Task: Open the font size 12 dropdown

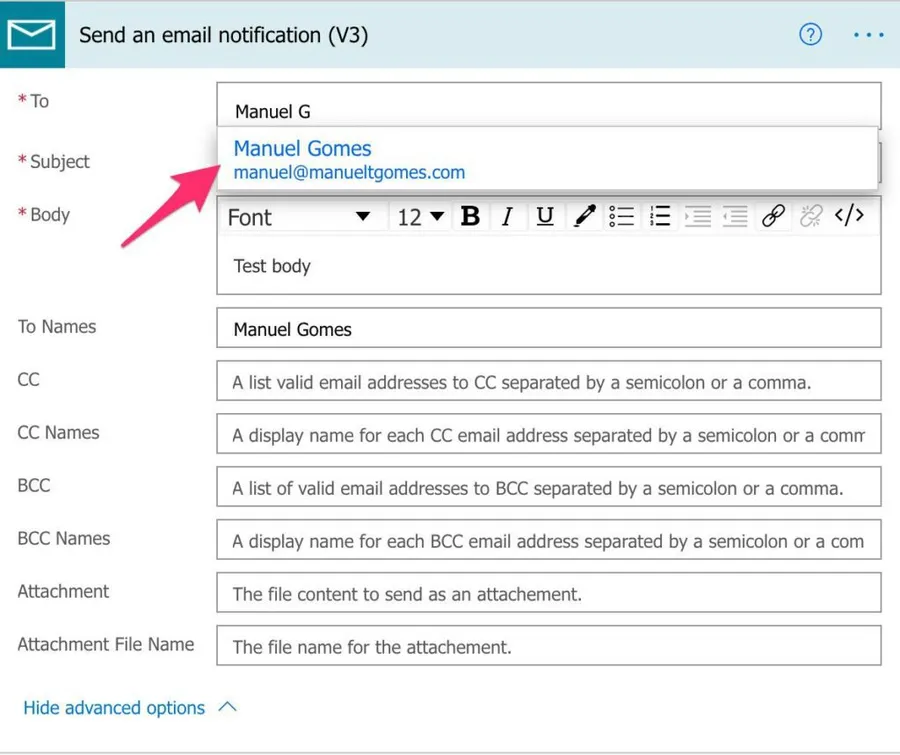Action: (x=421, y=217)
